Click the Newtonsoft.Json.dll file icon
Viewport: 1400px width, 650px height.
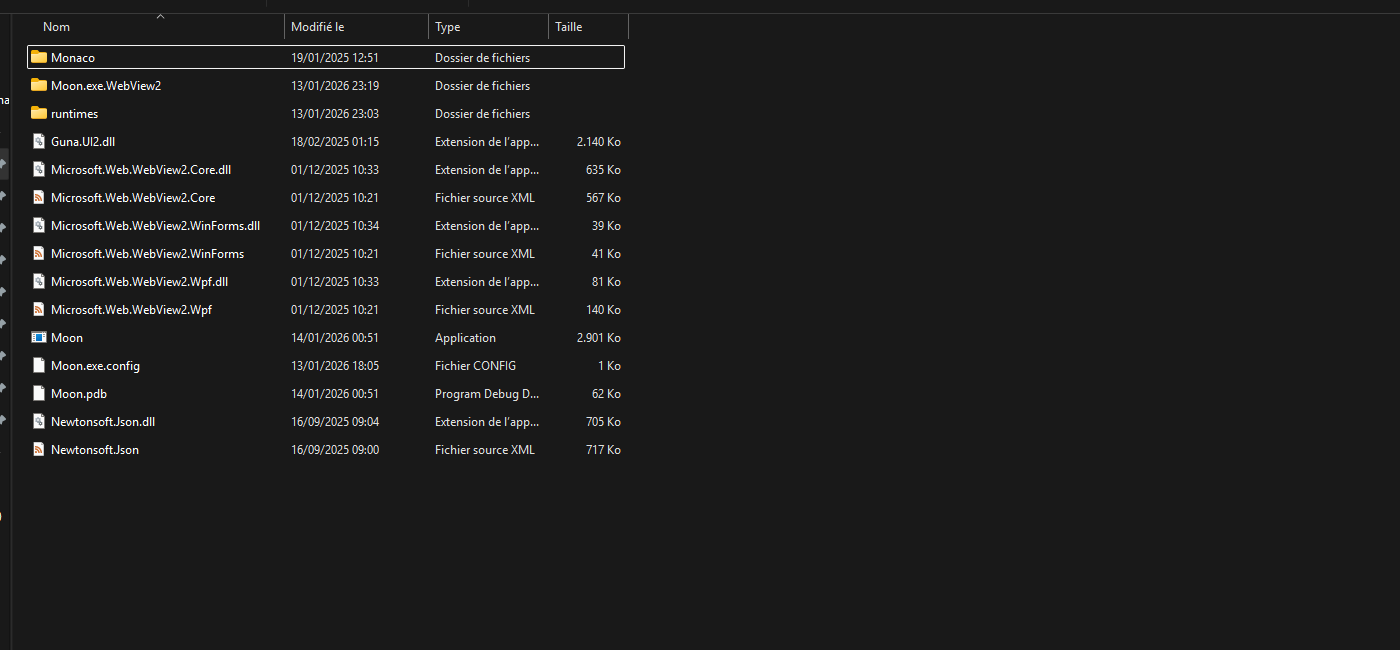(39, 421)
